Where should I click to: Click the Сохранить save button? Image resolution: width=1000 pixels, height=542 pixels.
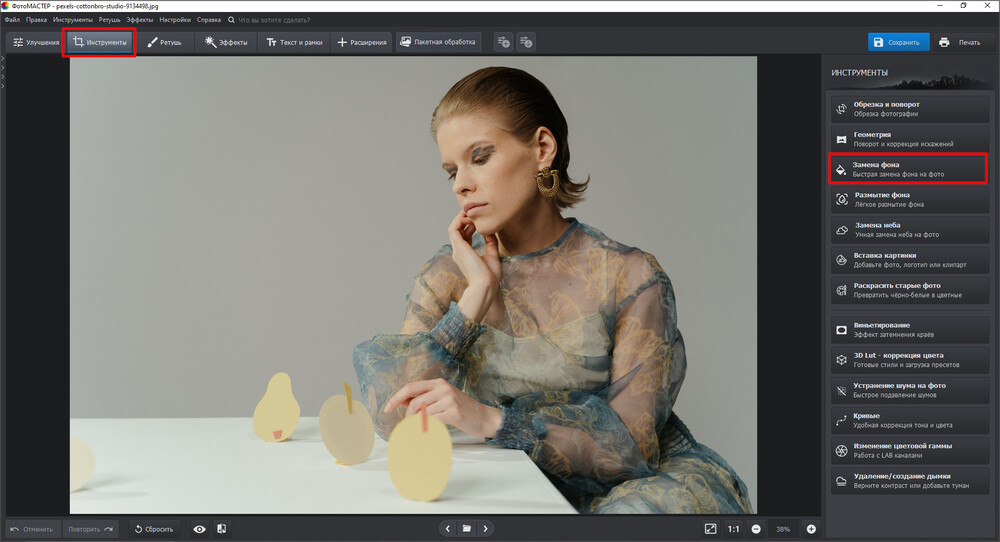pos(898,42)
